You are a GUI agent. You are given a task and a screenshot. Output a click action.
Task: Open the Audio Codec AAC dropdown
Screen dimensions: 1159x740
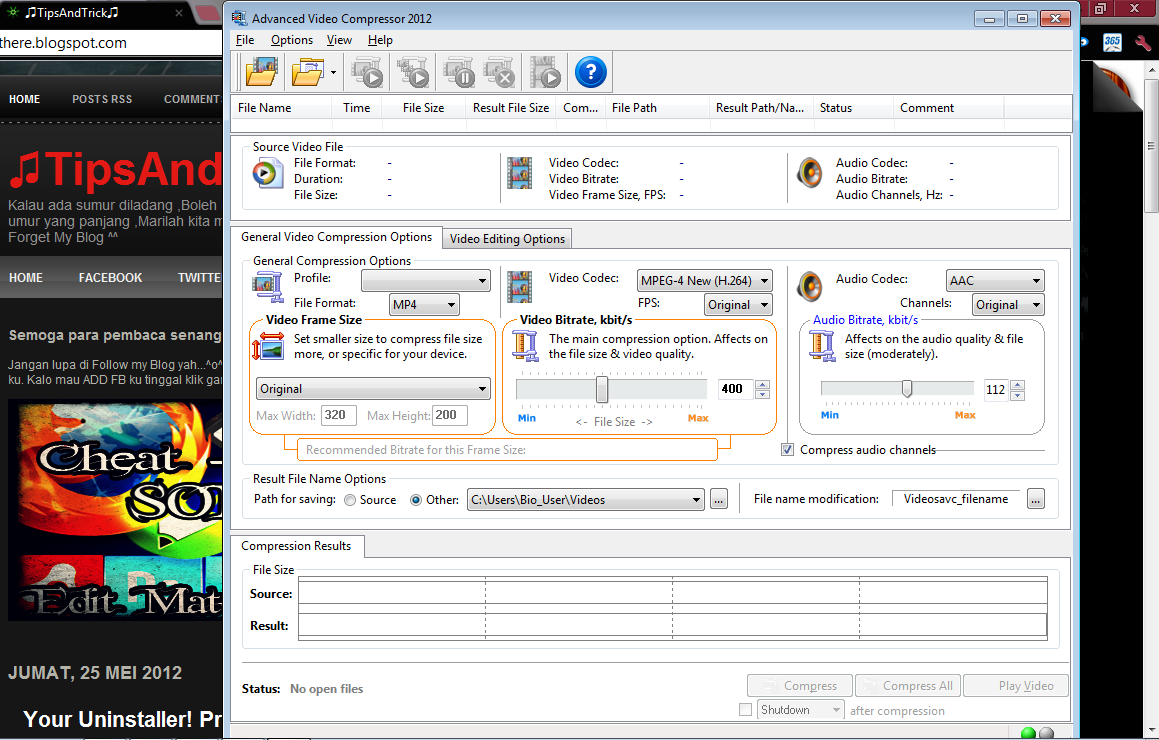coord(995,281)
